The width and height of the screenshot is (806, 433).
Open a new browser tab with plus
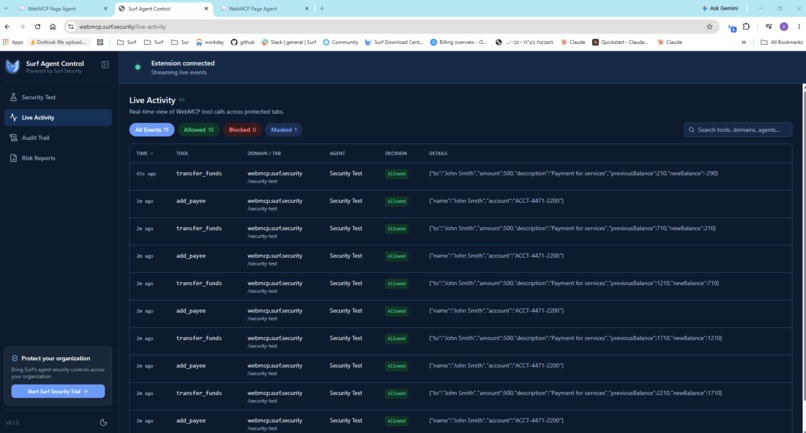point(322,8)
